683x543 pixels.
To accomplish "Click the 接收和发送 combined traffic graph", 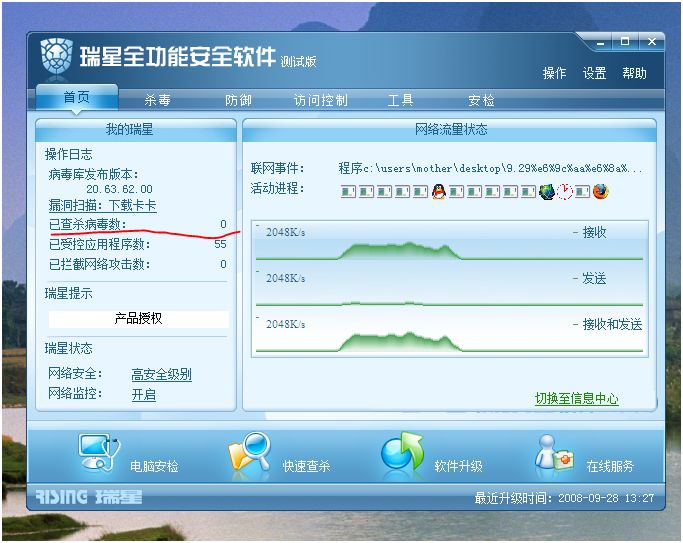I will pos(450,334).
